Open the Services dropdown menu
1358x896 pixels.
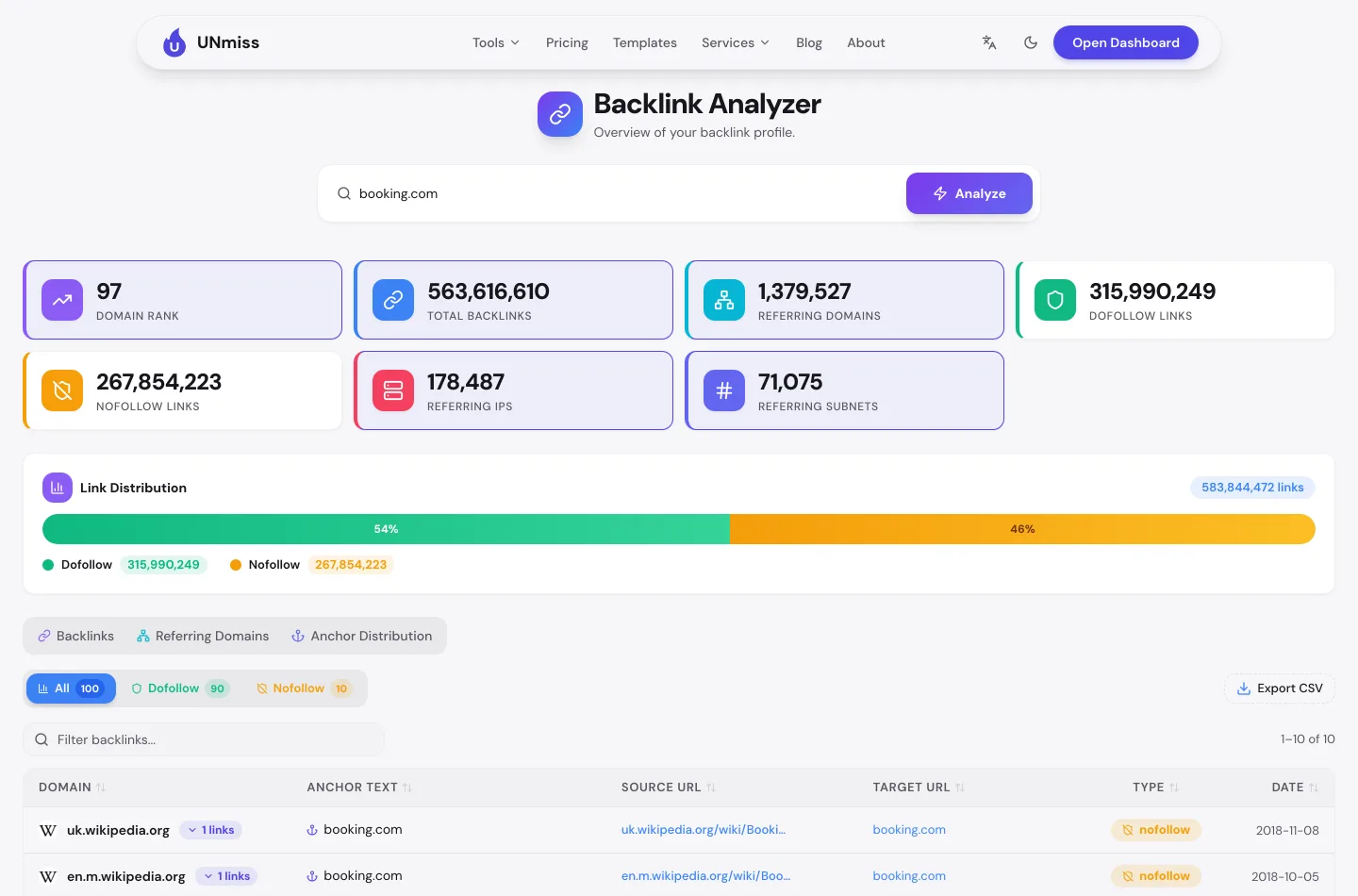pos(736,42)
